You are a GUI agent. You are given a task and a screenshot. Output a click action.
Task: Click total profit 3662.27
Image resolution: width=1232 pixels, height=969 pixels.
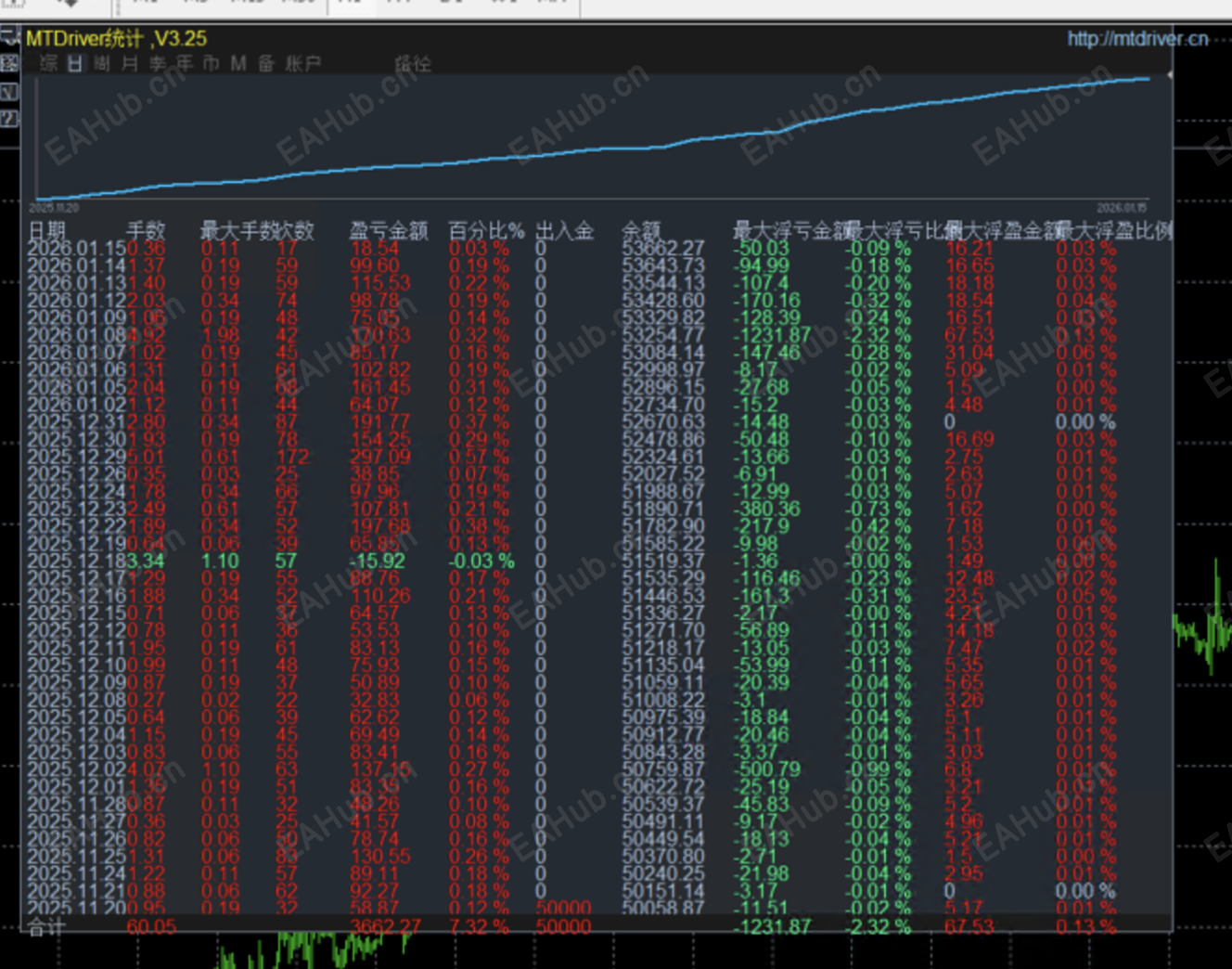click(385, 926)
